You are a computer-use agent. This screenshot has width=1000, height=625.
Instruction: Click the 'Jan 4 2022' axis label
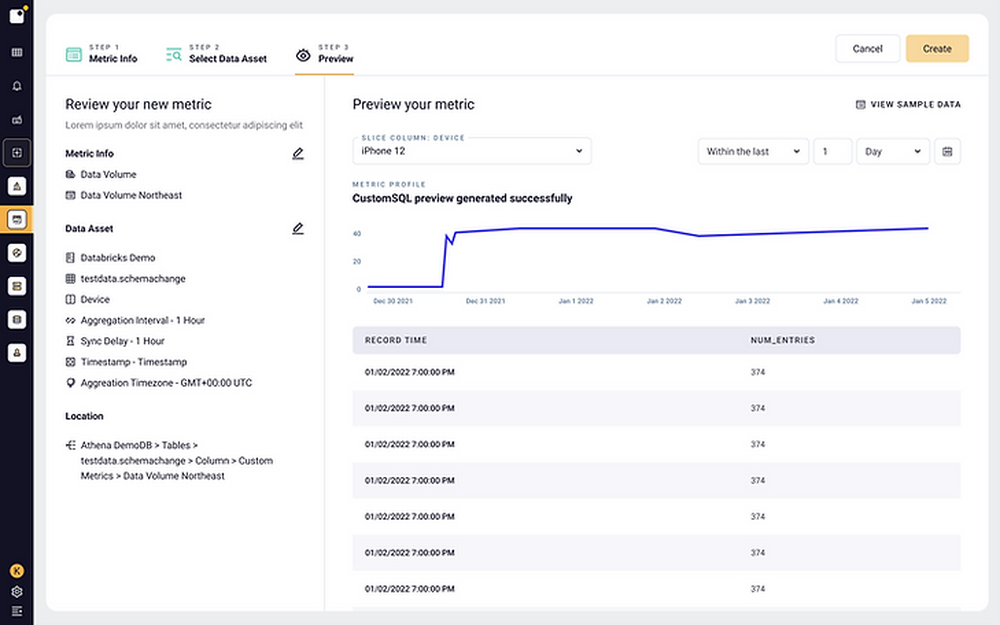tap(841, 301)
